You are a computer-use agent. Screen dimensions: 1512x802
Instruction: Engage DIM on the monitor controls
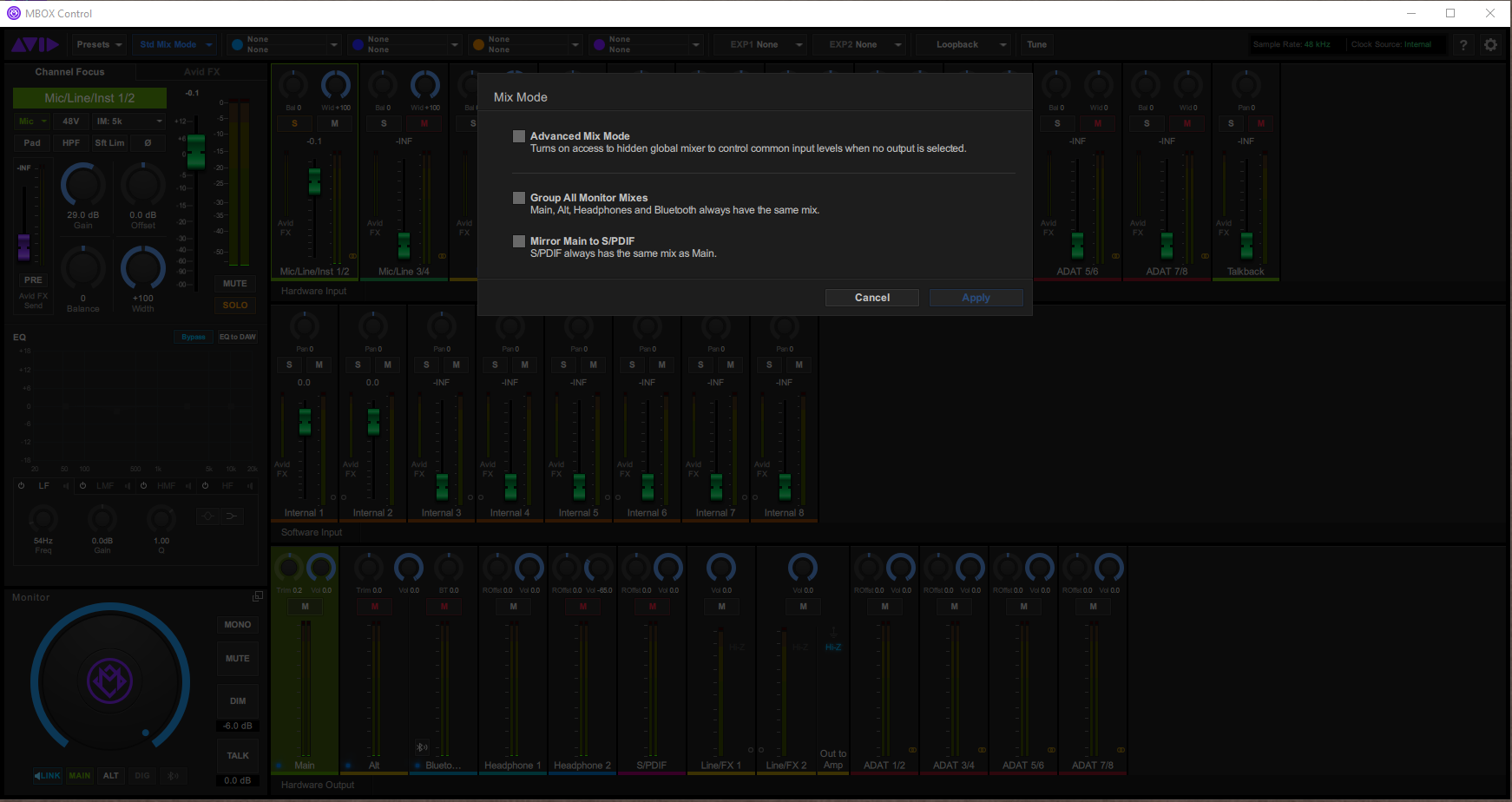click(237, 700)
